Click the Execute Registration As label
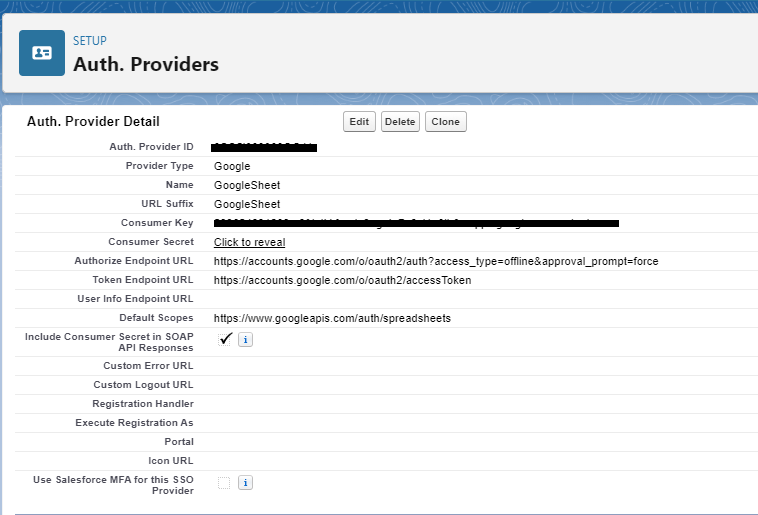The width and height of the screenshot is (758, 515). 134,423
